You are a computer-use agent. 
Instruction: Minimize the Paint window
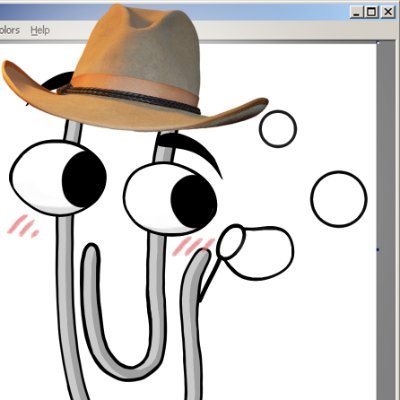357,12
